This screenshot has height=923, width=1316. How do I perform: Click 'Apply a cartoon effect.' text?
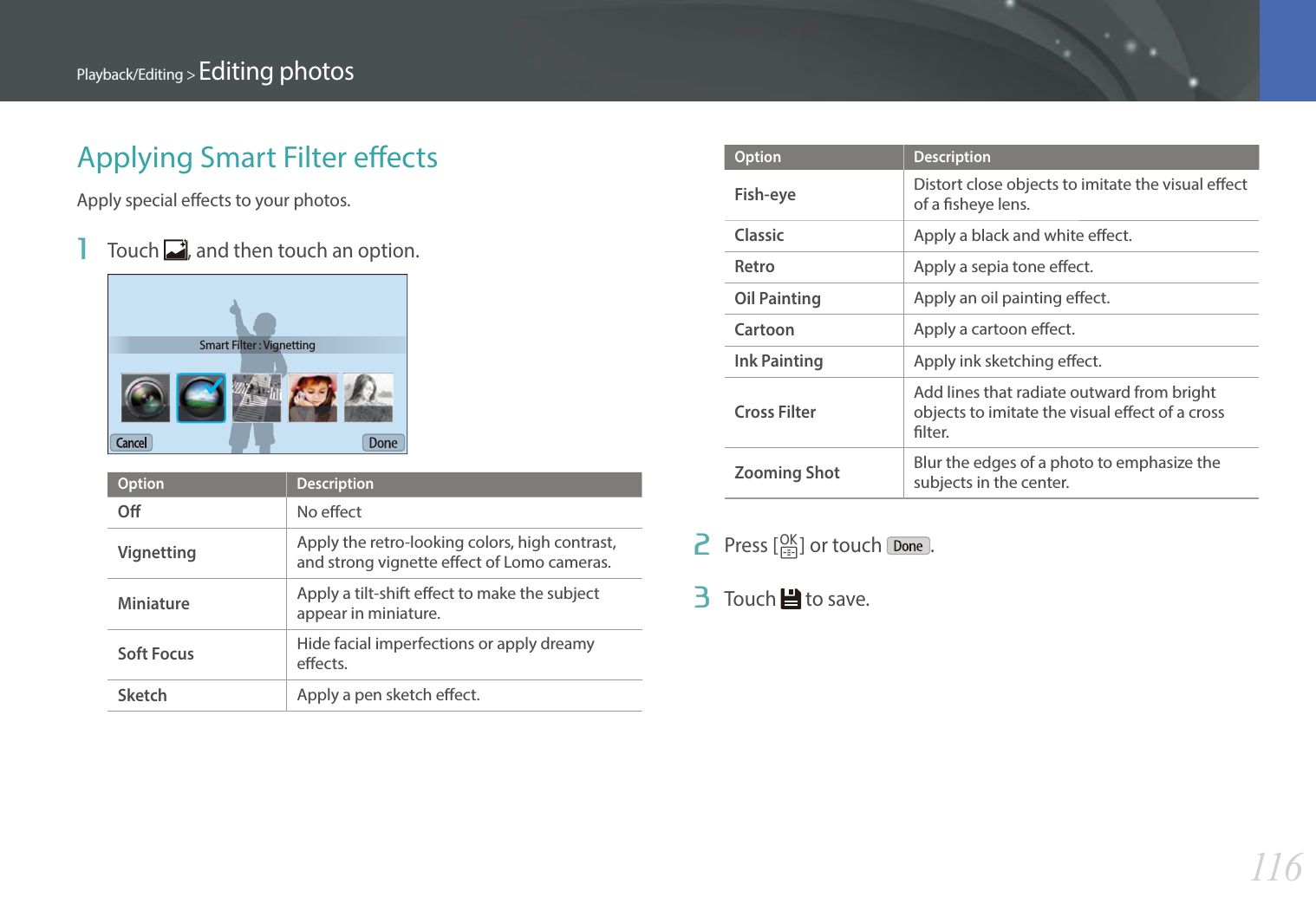(994, 329)
